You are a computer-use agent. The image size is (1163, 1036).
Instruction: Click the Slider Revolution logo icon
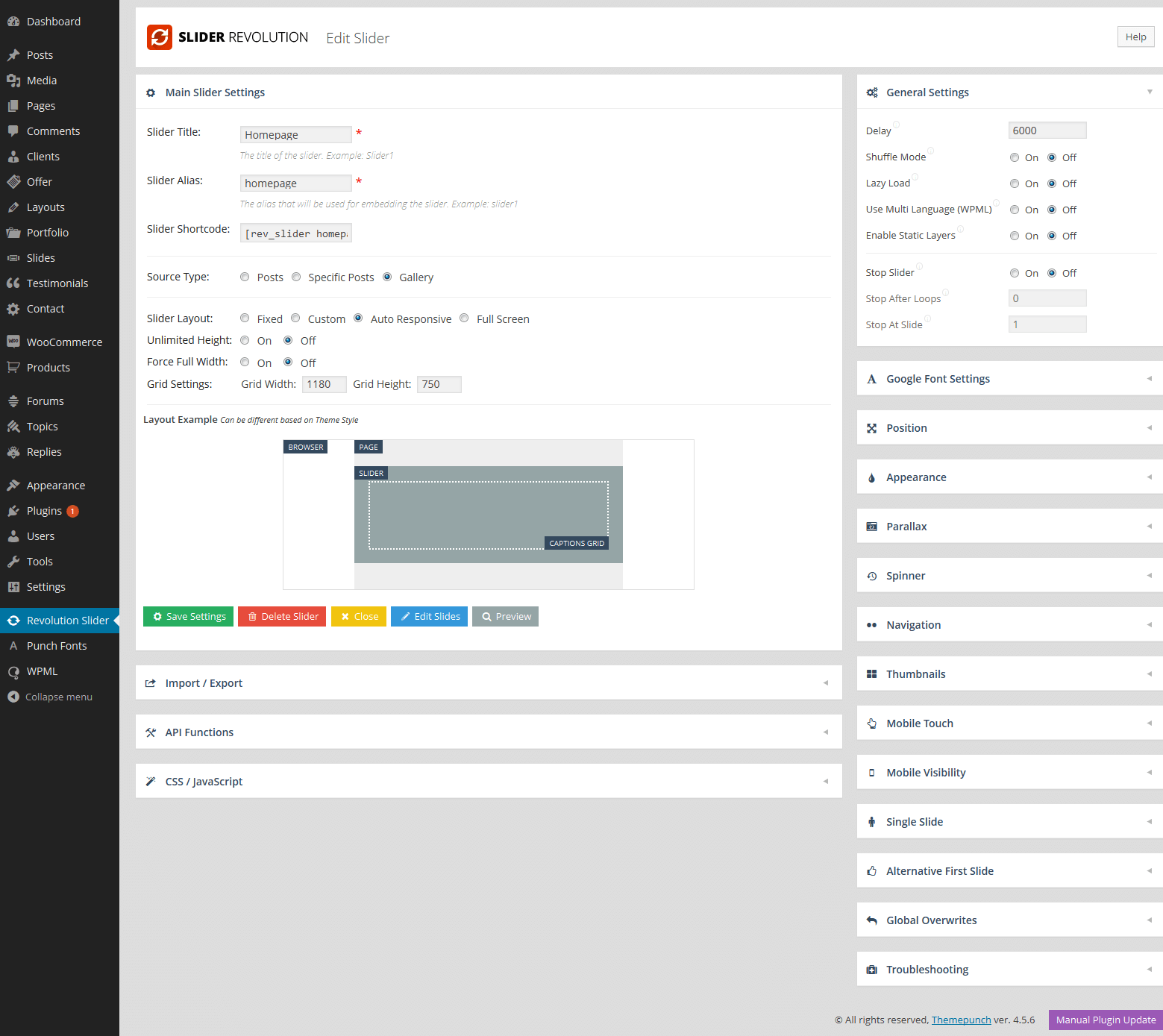pyautogui.click(x=159, y=37)
